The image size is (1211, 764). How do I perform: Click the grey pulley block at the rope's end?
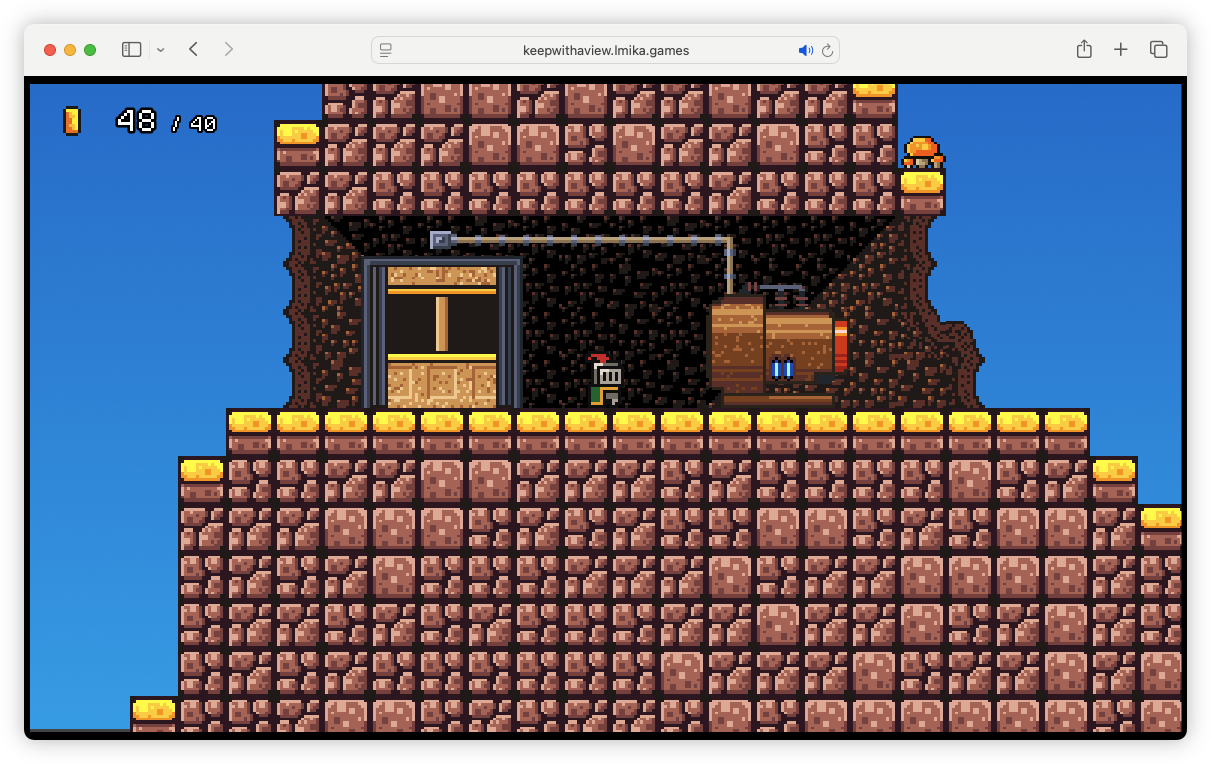[x=440, y=240]
